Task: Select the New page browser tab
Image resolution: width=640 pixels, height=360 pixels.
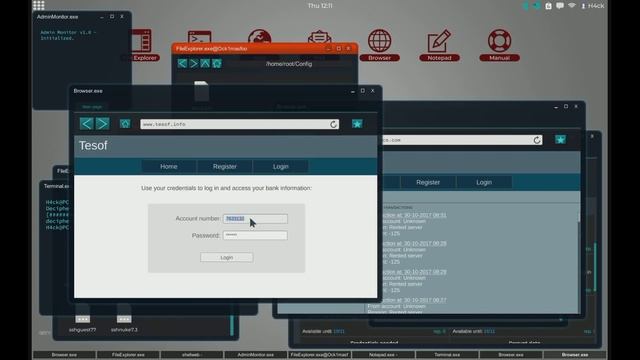Action: (x=92, y=107)
